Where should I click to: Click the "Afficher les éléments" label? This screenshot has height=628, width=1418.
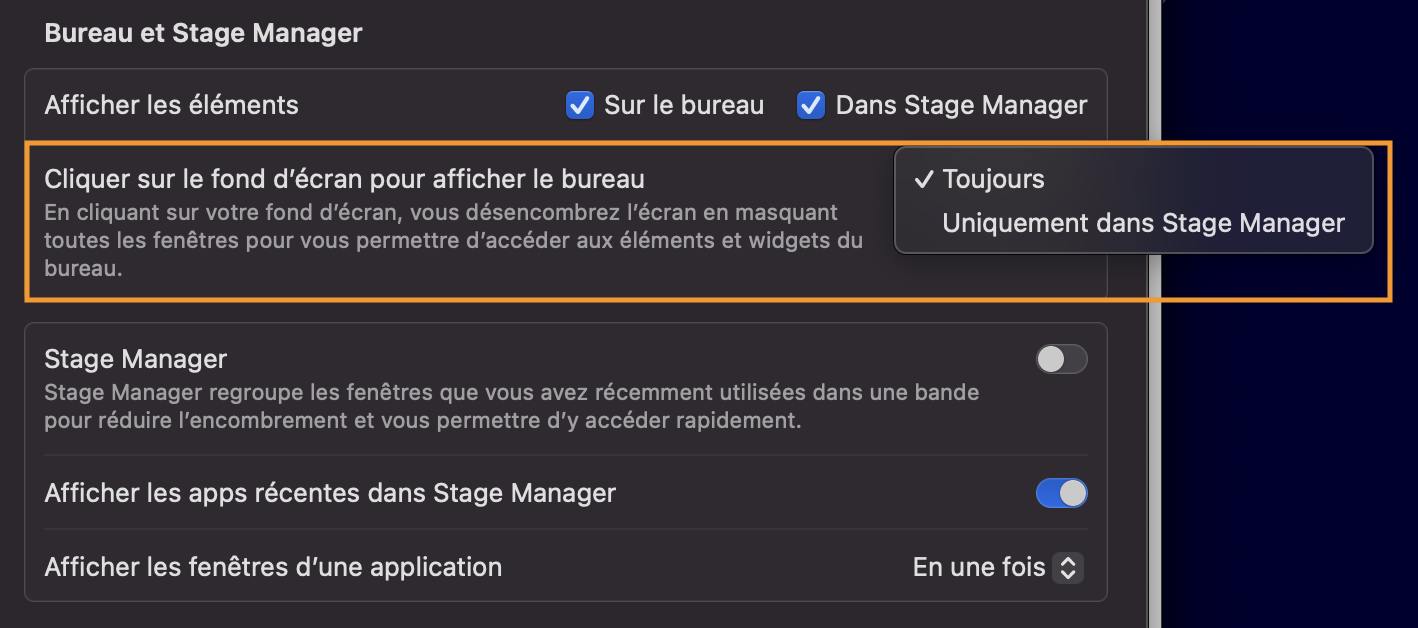tap(171, 105)
